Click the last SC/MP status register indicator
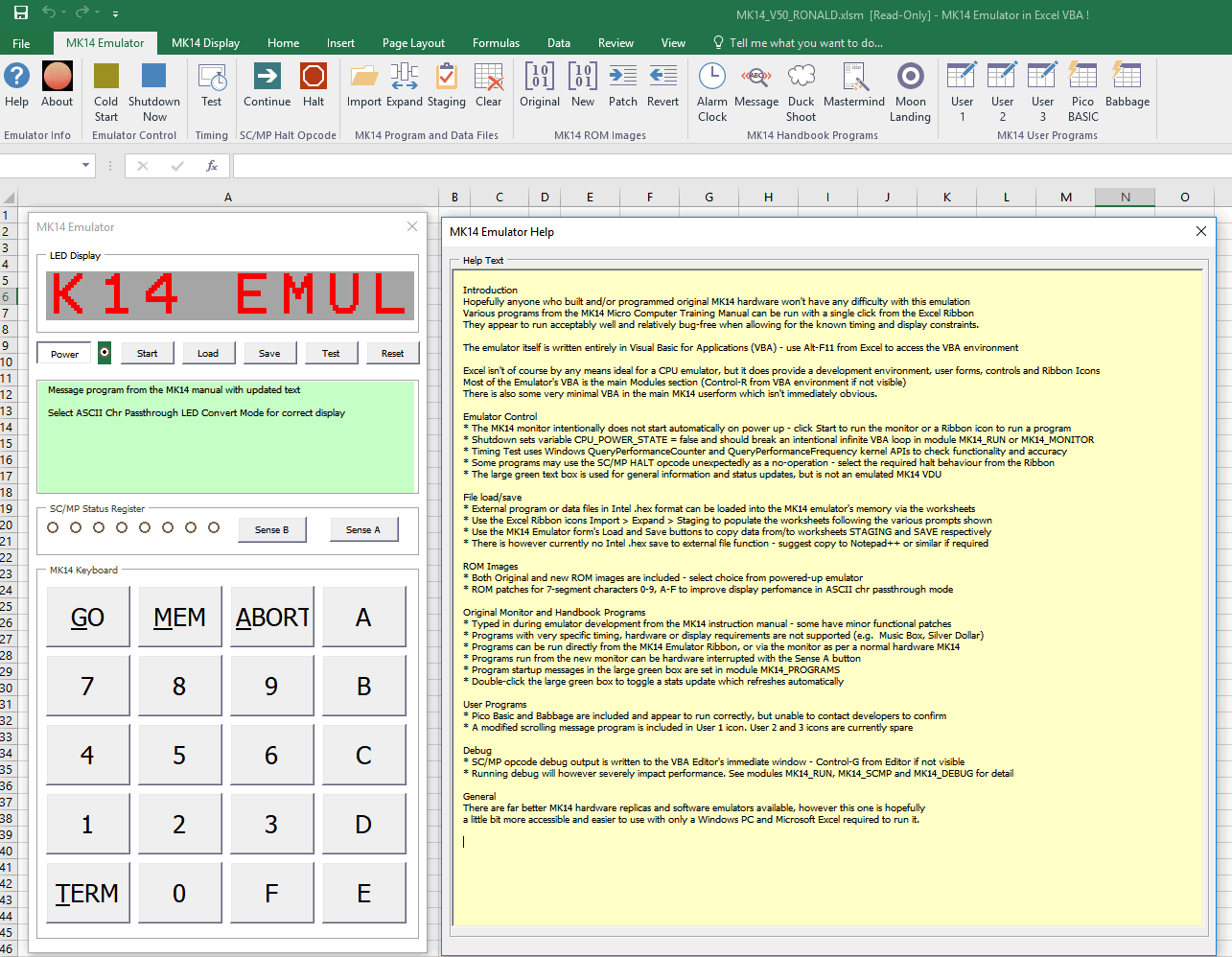 214,527
